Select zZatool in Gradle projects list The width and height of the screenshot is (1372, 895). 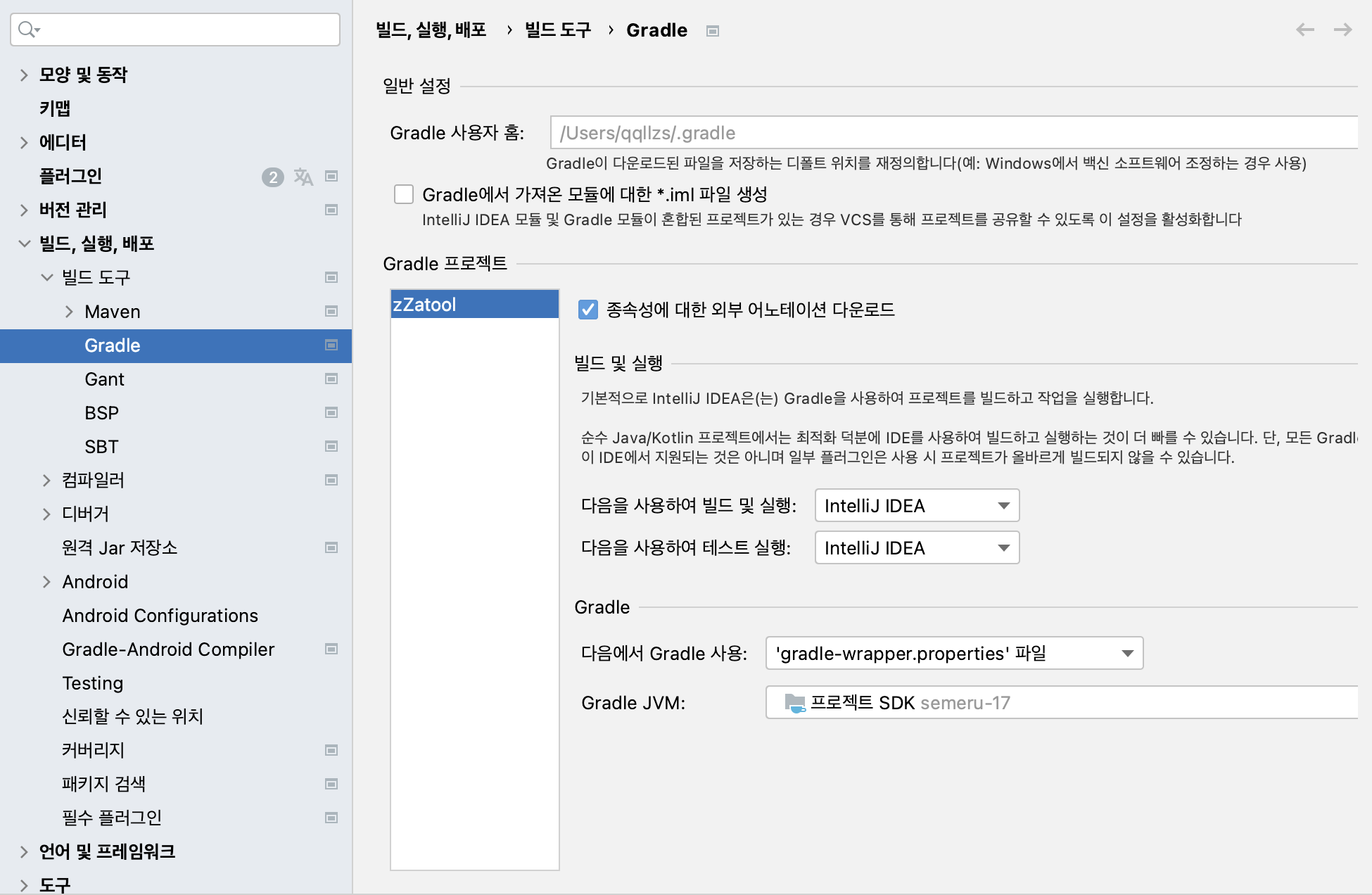click(474, 305)
